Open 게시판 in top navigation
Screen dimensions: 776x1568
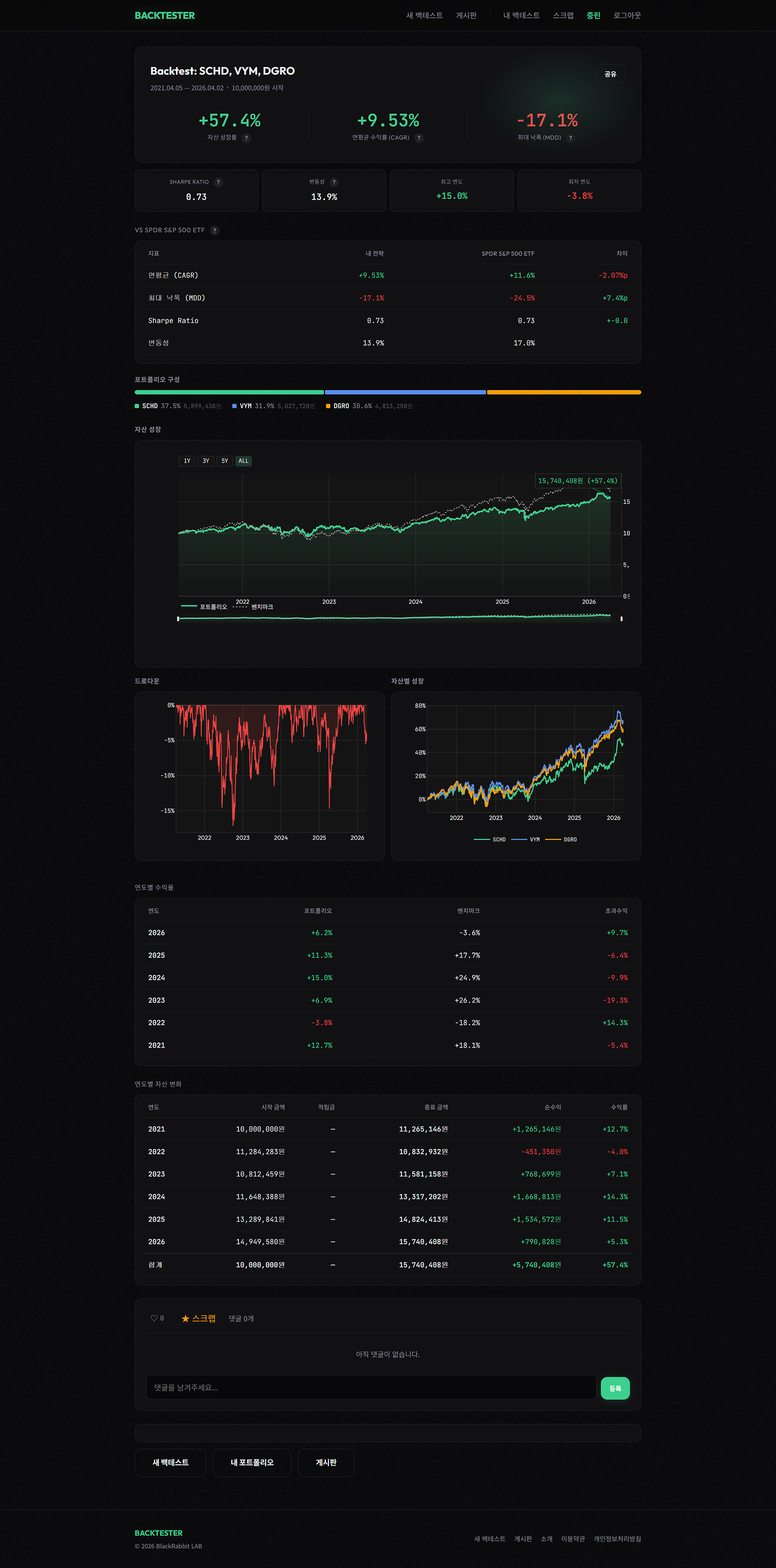[466, 15]
